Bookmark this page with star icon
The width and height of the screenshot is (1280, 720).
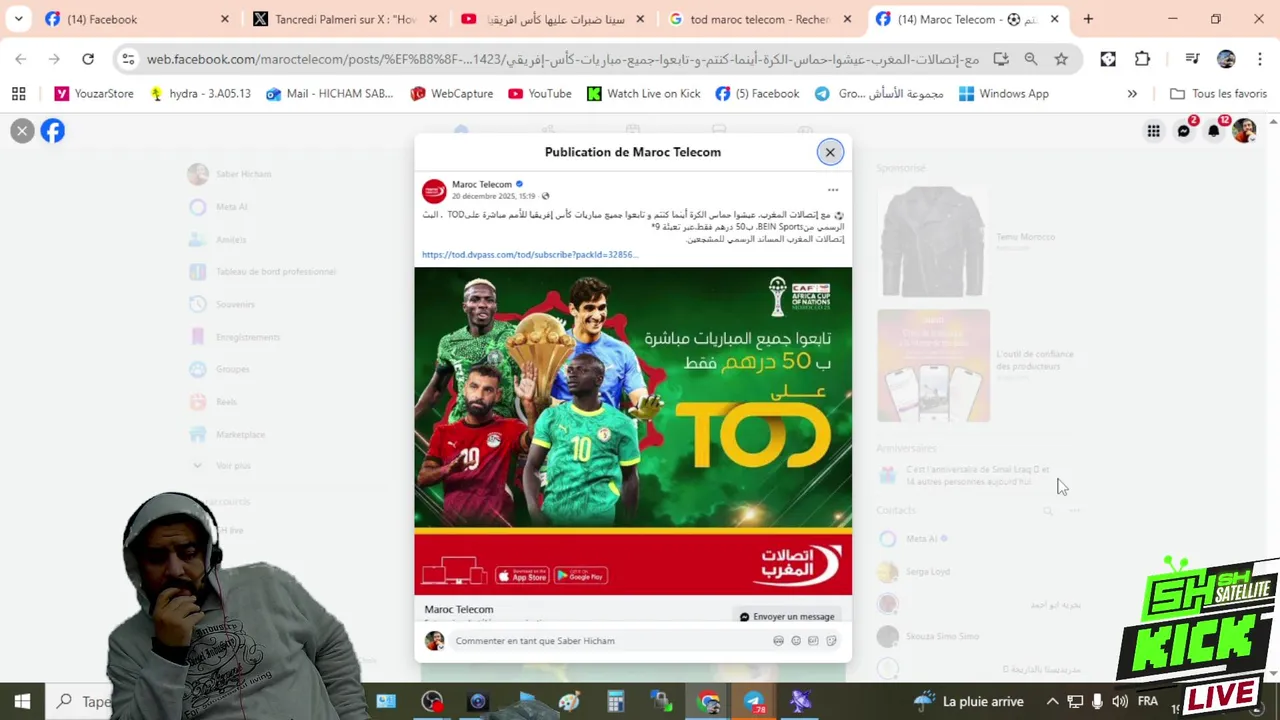pyautogui.click(x=1061, y=59)
